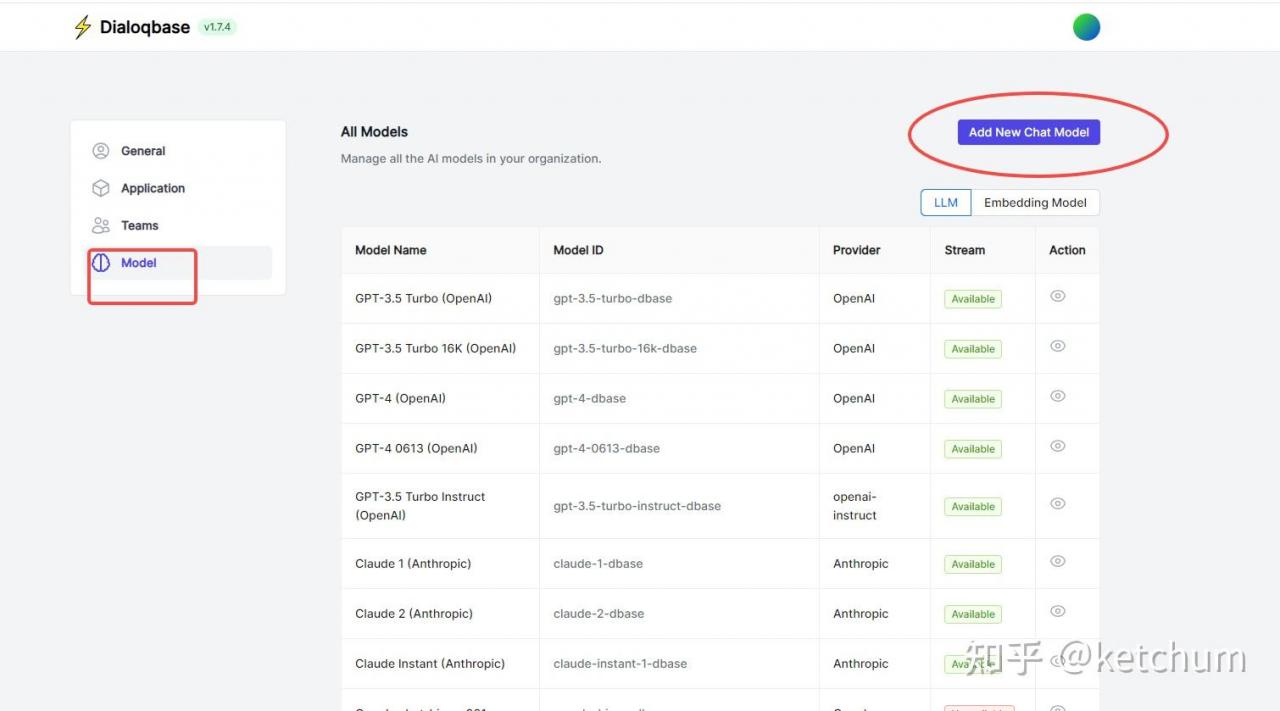Click model ID claude-instant-1-dbase
This screenshot has width=1280, height=711.
tap(620, 663)
